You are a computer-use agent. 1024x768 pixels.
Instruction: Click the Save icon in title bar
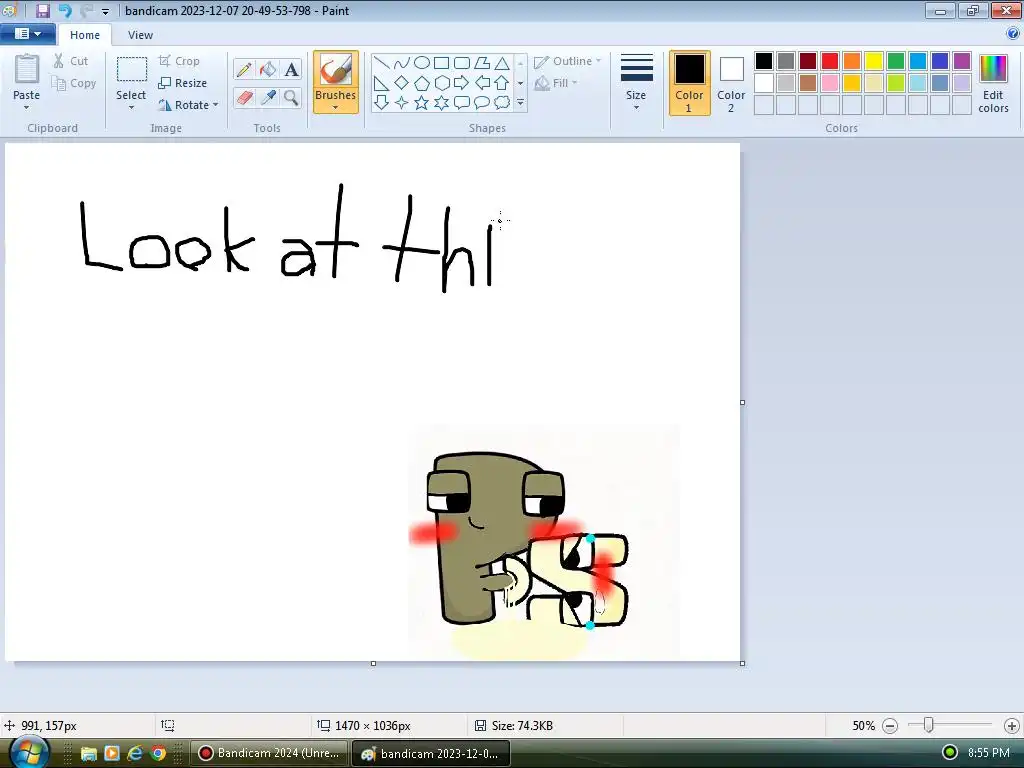point(42,10)
